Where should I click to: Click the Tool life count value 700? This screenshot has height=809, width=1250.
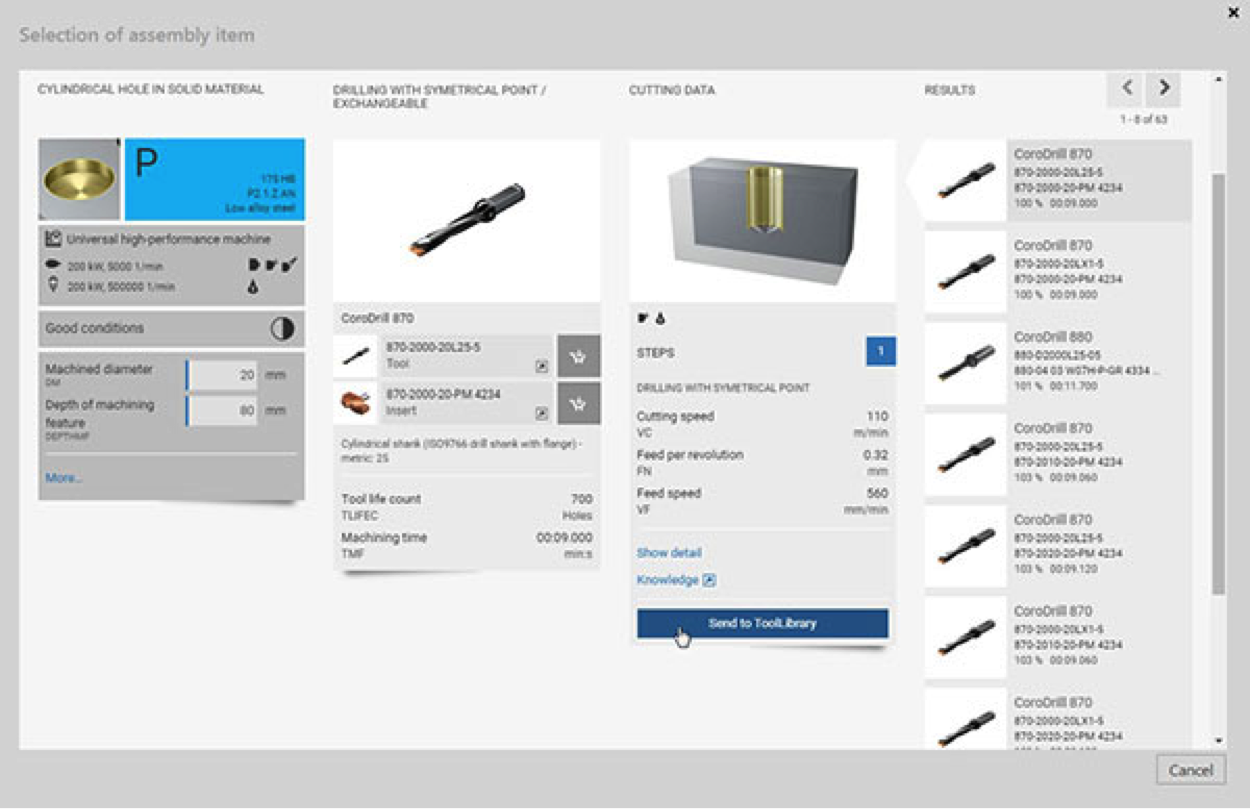pyautogui.click(x=581, y=499)
